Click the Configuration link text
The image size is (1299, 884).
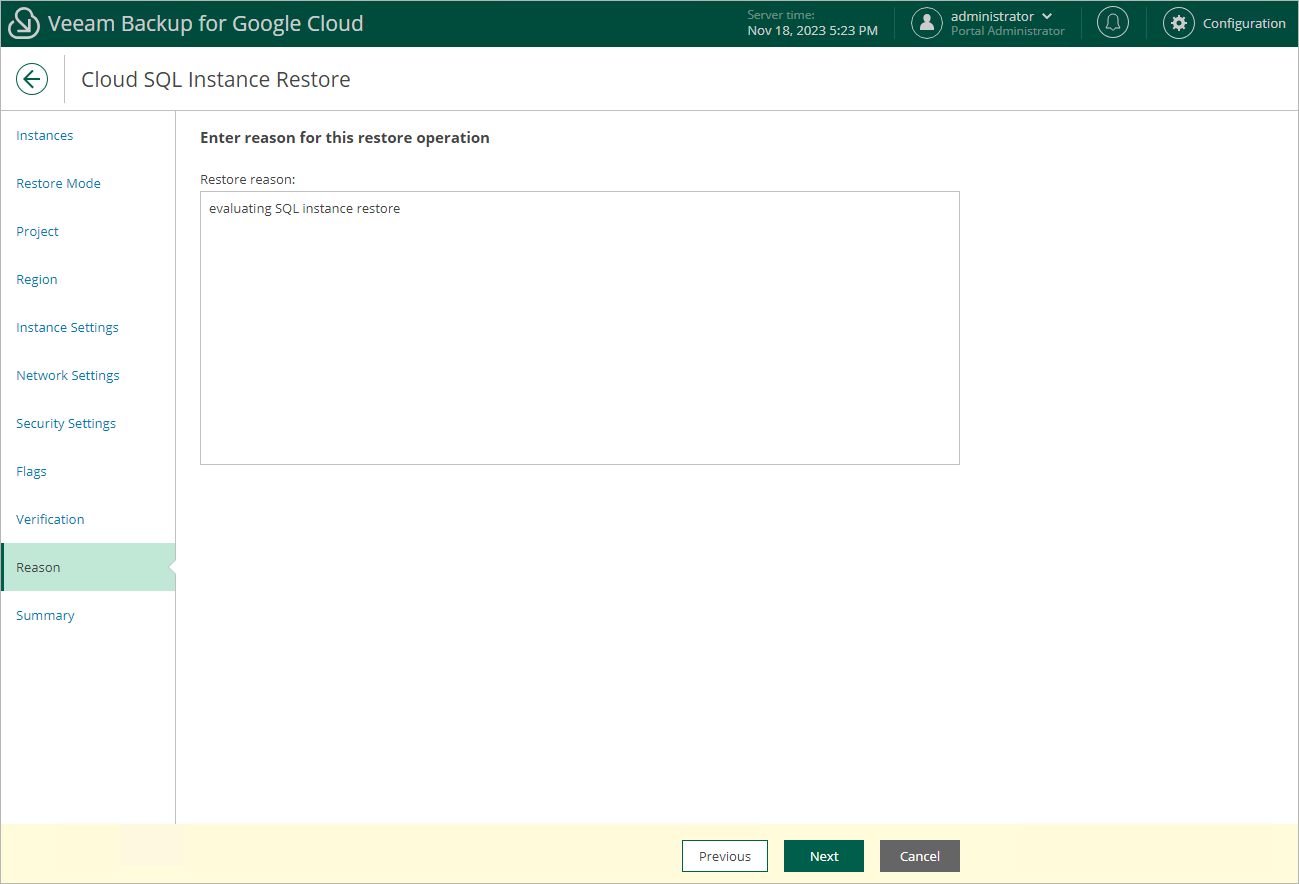click(x=1244, y=23)
